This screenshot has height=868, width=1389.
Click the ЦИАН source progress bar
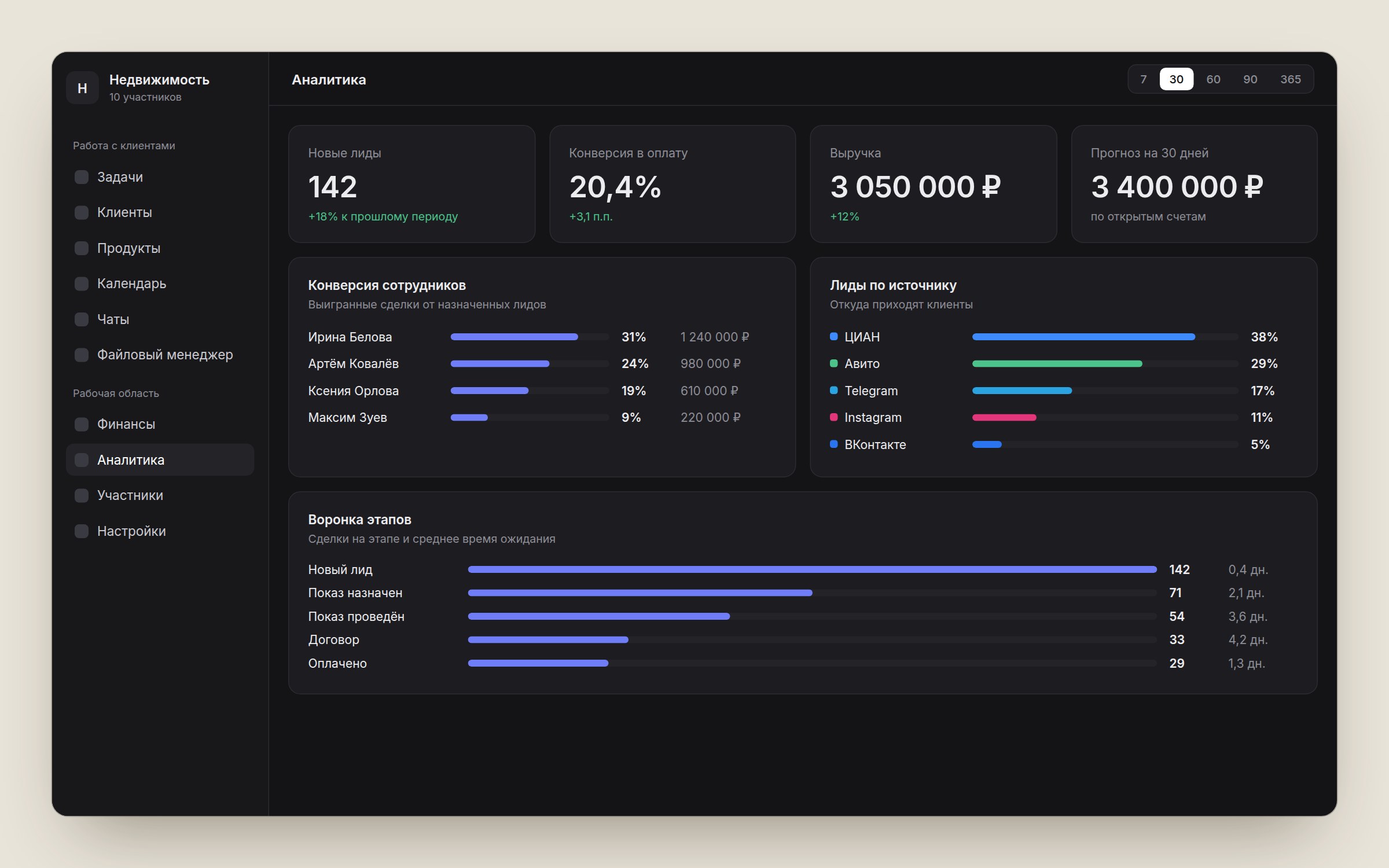click(1105, 337)
